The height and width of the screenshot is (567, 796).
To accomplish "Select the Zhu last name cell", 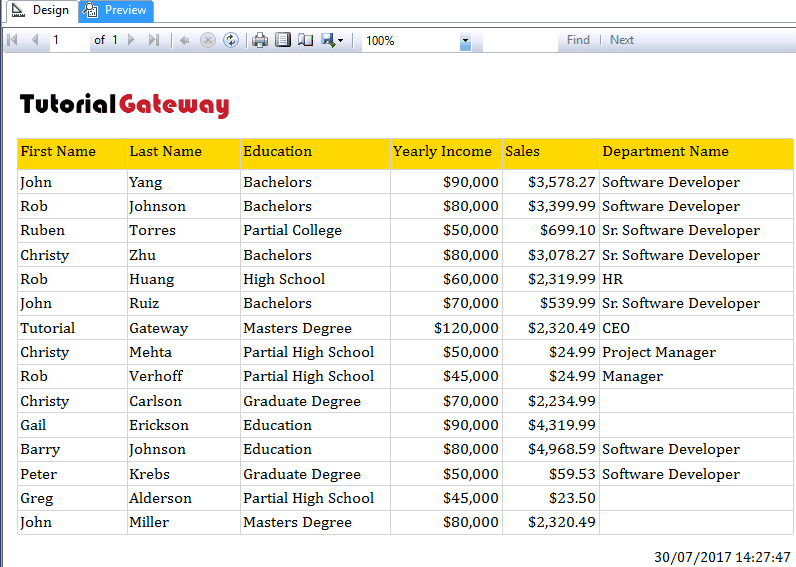I will 183,255.
